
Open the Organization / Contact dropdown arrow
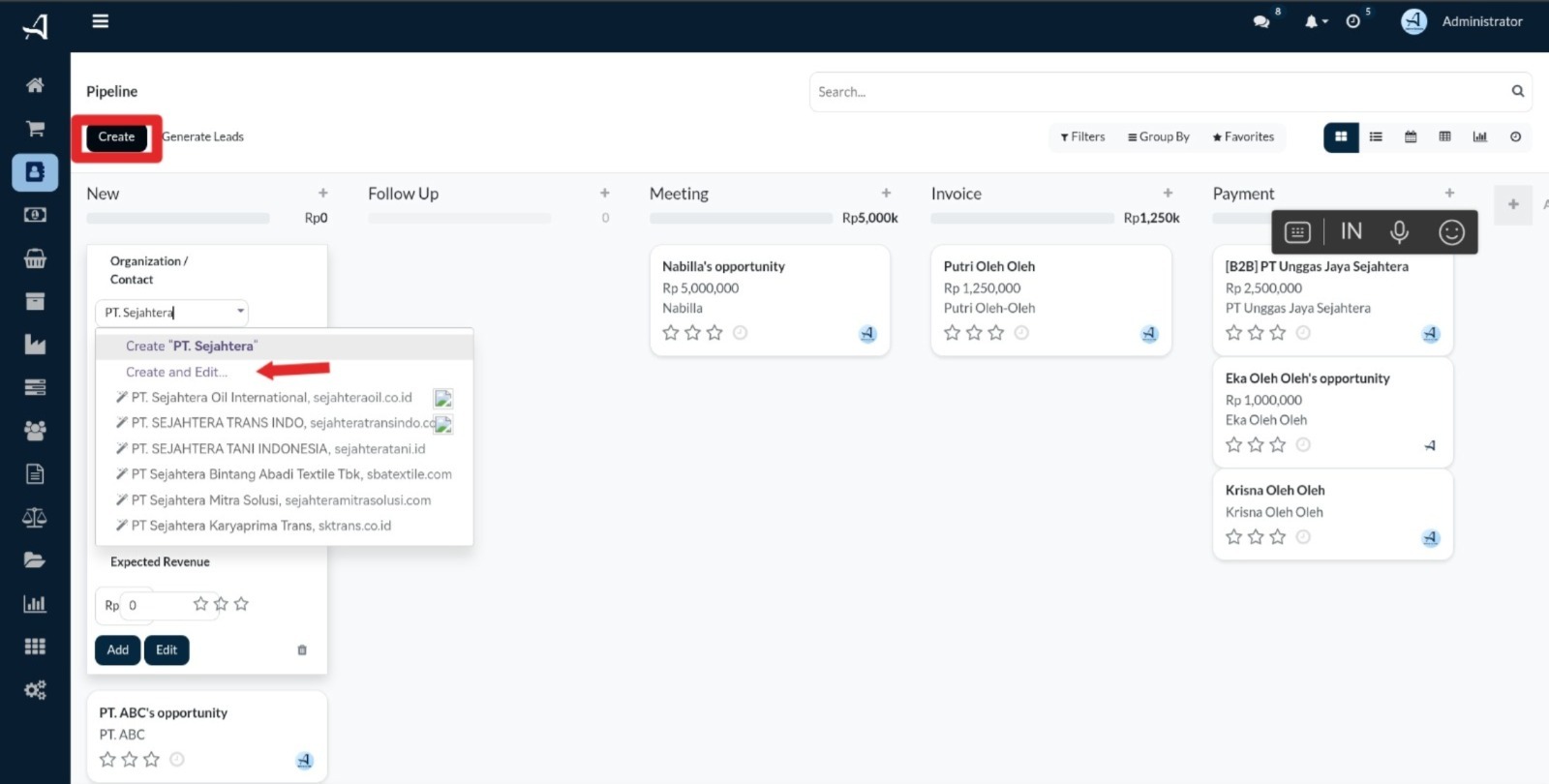[240, 312]
